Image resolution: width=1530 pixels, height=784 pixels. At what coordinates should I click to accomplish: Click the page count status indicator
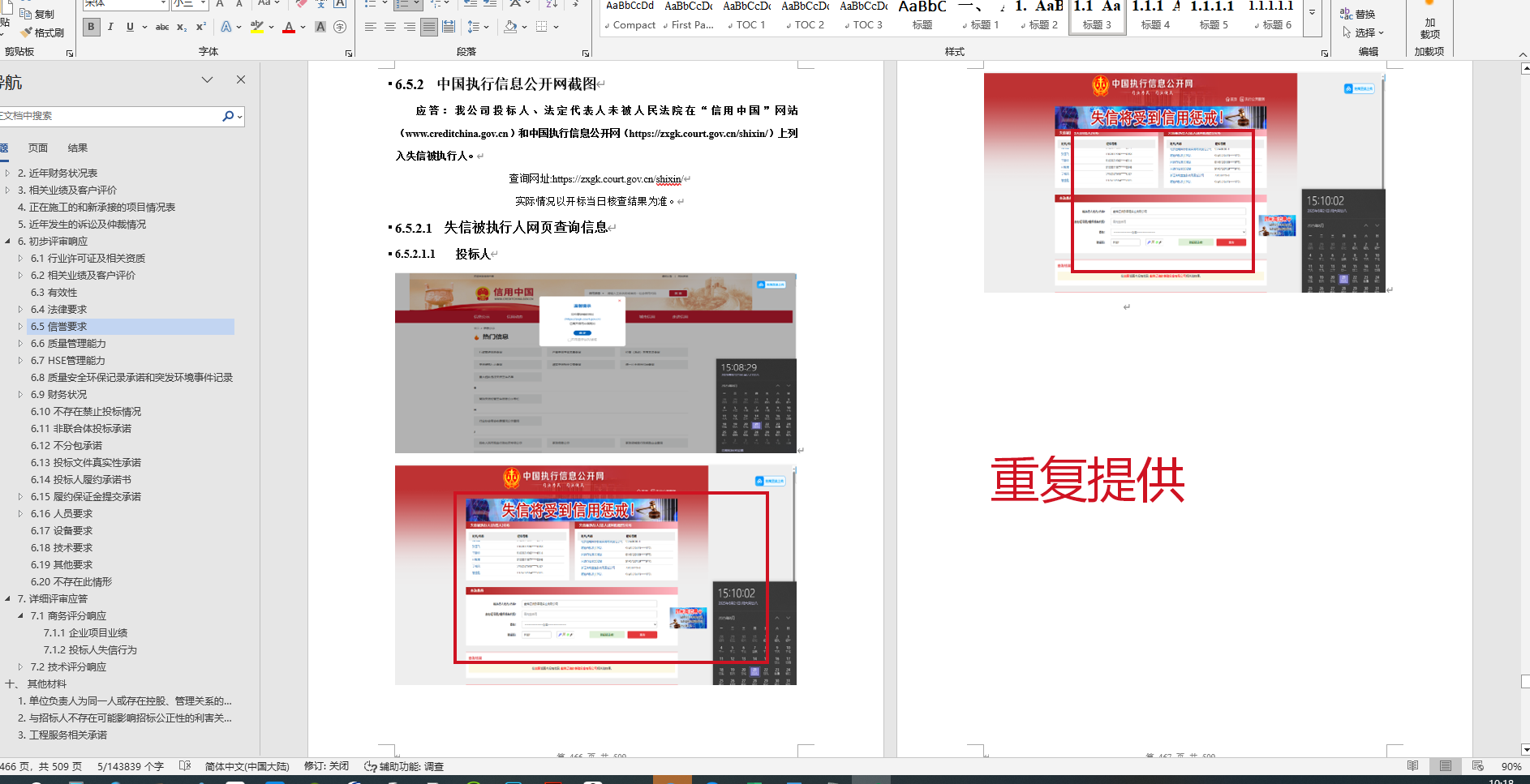pos(41,766)
